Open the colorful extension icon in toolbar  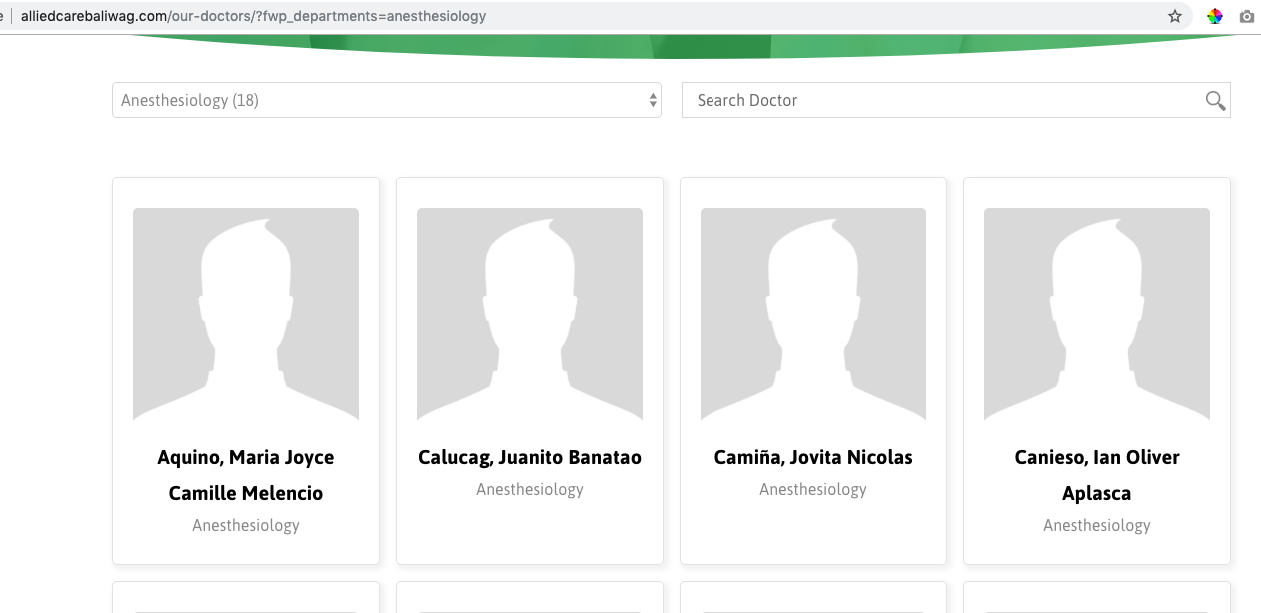click(1215, 16)
